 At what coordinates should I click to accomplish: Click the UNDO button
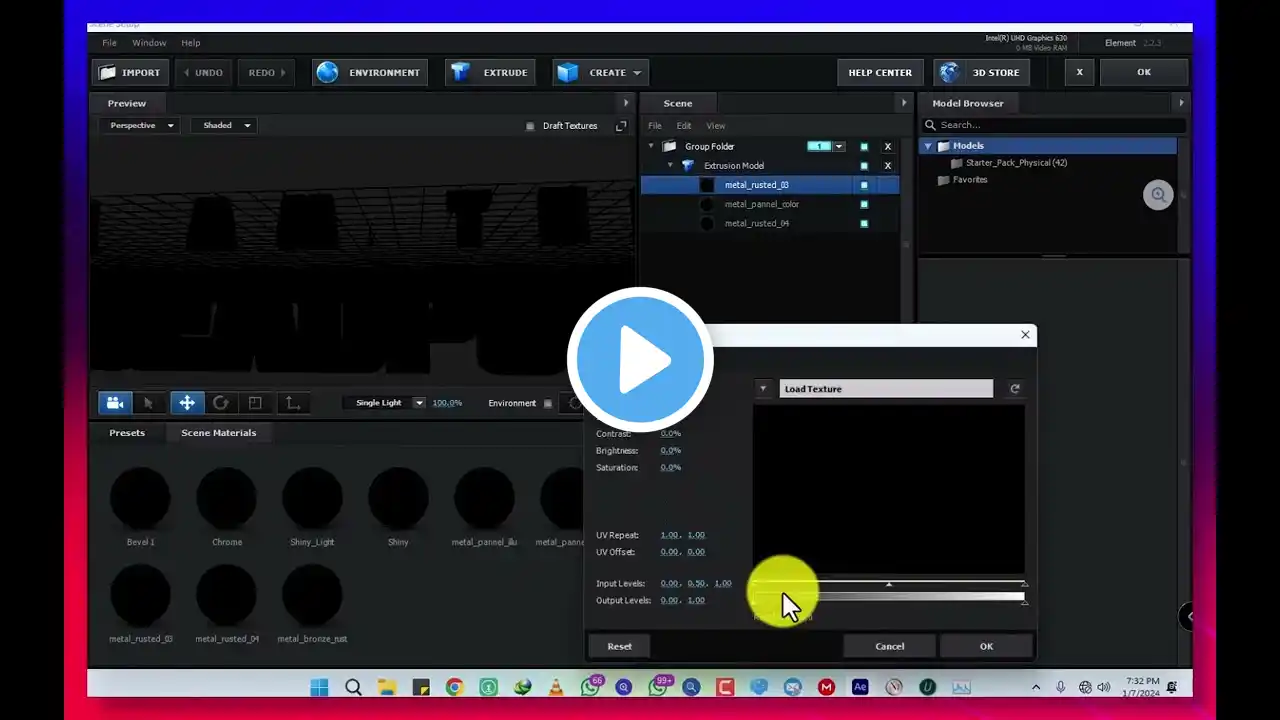(x=203, y=73)
